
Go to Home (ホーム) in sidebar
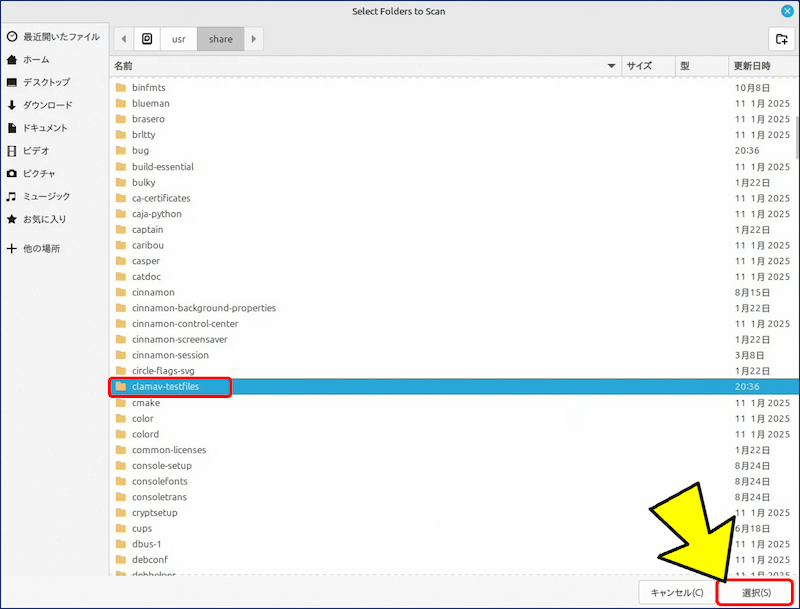(x=29, y=60)
